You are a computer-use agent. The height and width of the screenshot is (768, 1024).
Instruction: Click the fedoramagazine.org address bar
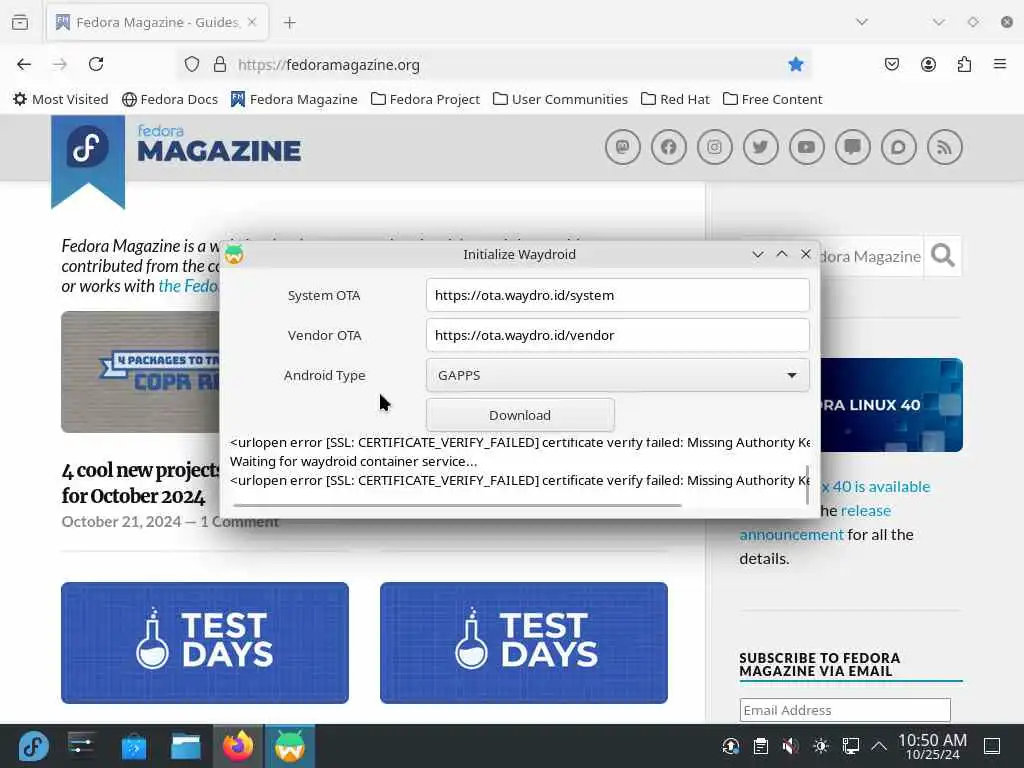pos(496,64)
